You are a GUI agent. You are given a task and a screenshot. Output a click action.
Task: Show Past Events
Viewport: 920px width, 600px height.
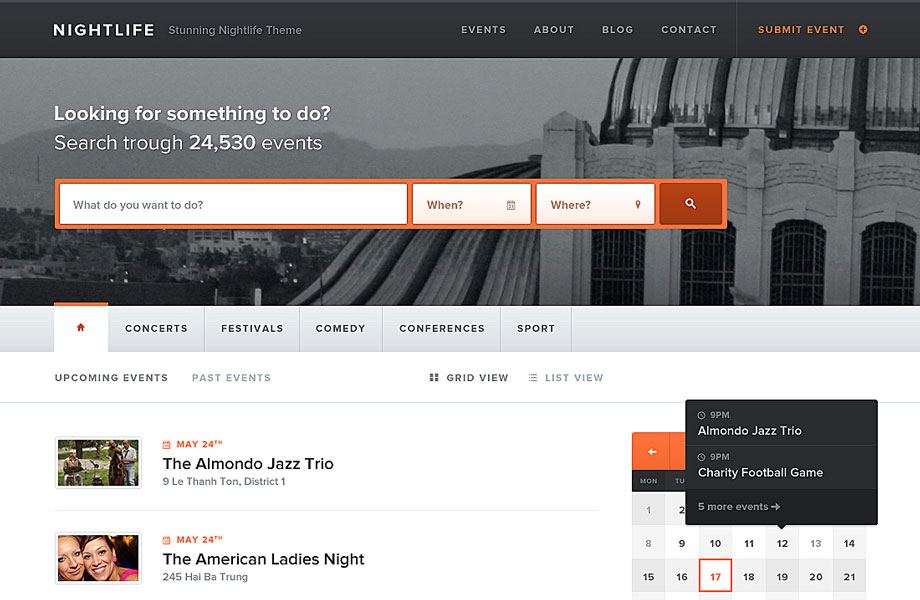point(231,378)
